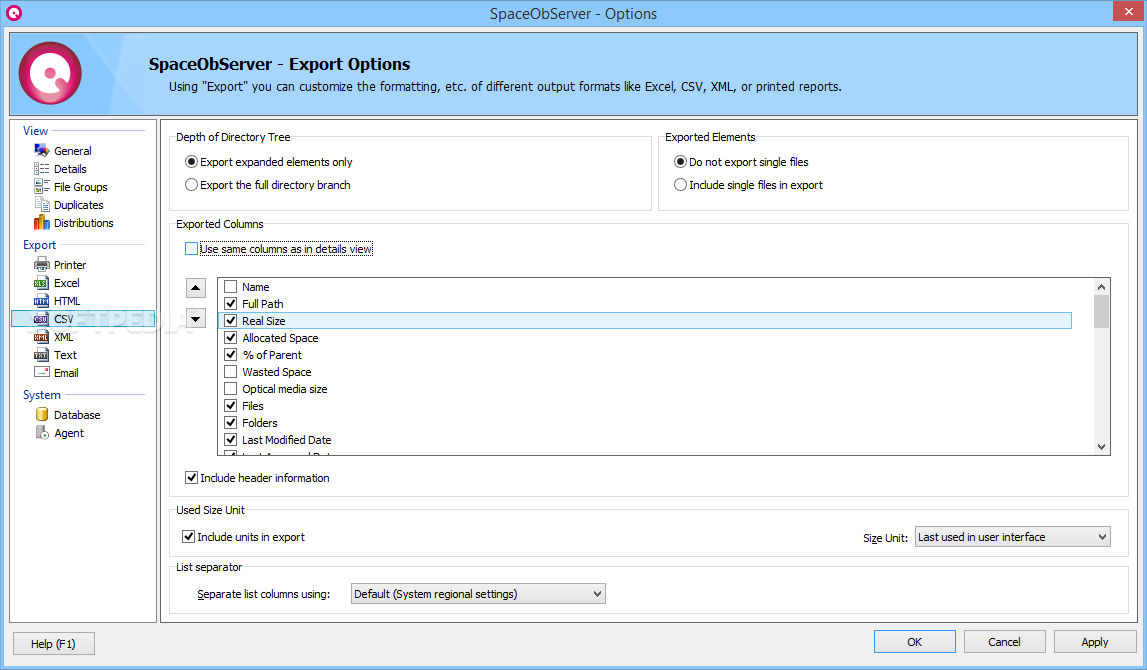Click the XML export icon
The width and height of the screenshot is (1147, 670).
42,336
